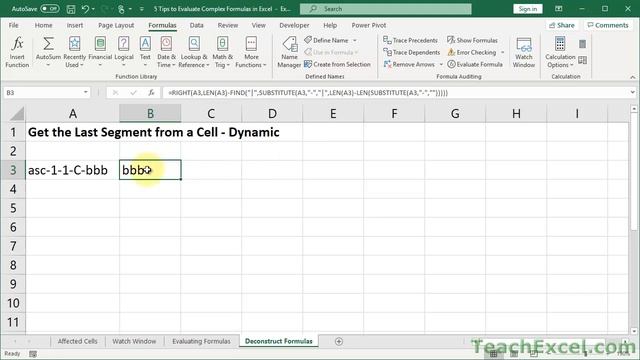640x360 pixels.
Task: Expand Remove Arrows dropdown arrow
Action: [x=441, y=64]
